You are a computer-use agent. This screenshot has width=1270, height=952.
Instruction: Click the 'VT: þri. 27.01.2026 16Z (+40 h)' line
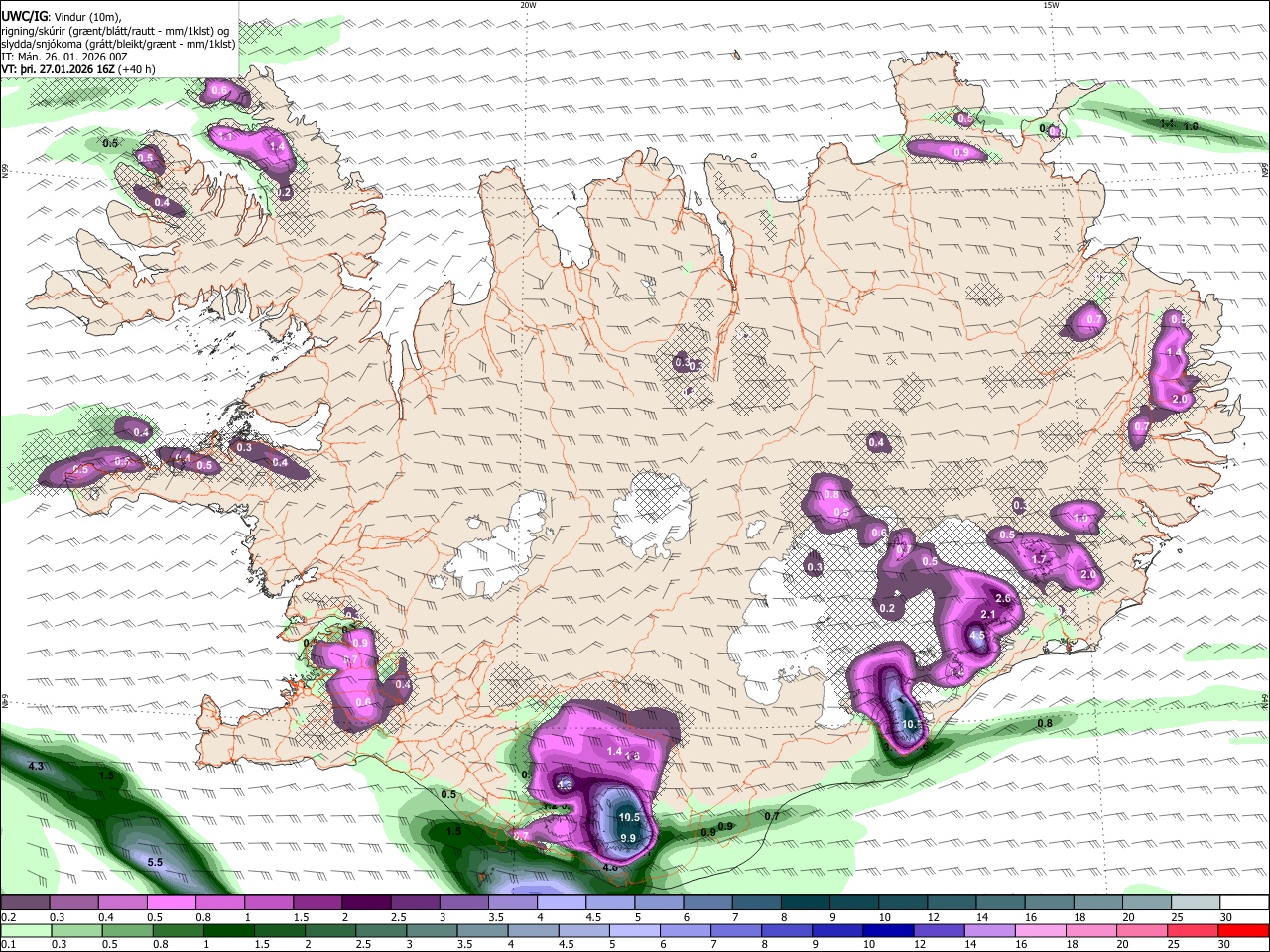point(78,70)
